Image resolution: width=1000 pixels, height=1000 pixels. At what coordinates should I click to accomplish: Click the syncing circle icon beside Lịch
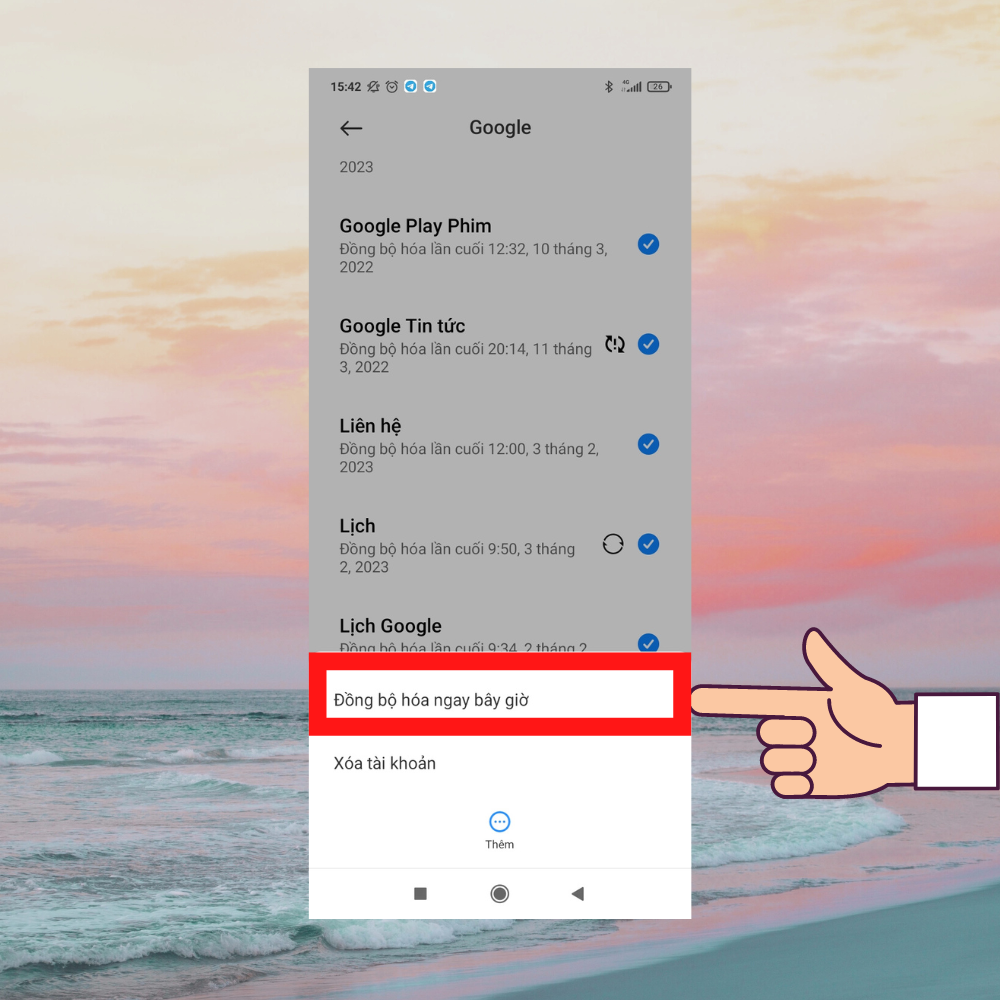pos(613,544)
